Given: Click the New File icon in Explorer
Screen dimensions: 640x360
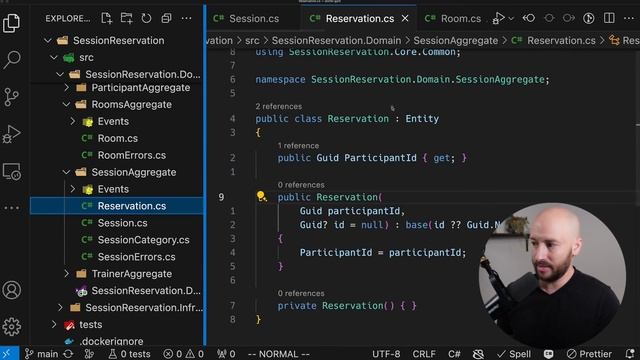Looking at the screenshot, I should tap(107, 18).
